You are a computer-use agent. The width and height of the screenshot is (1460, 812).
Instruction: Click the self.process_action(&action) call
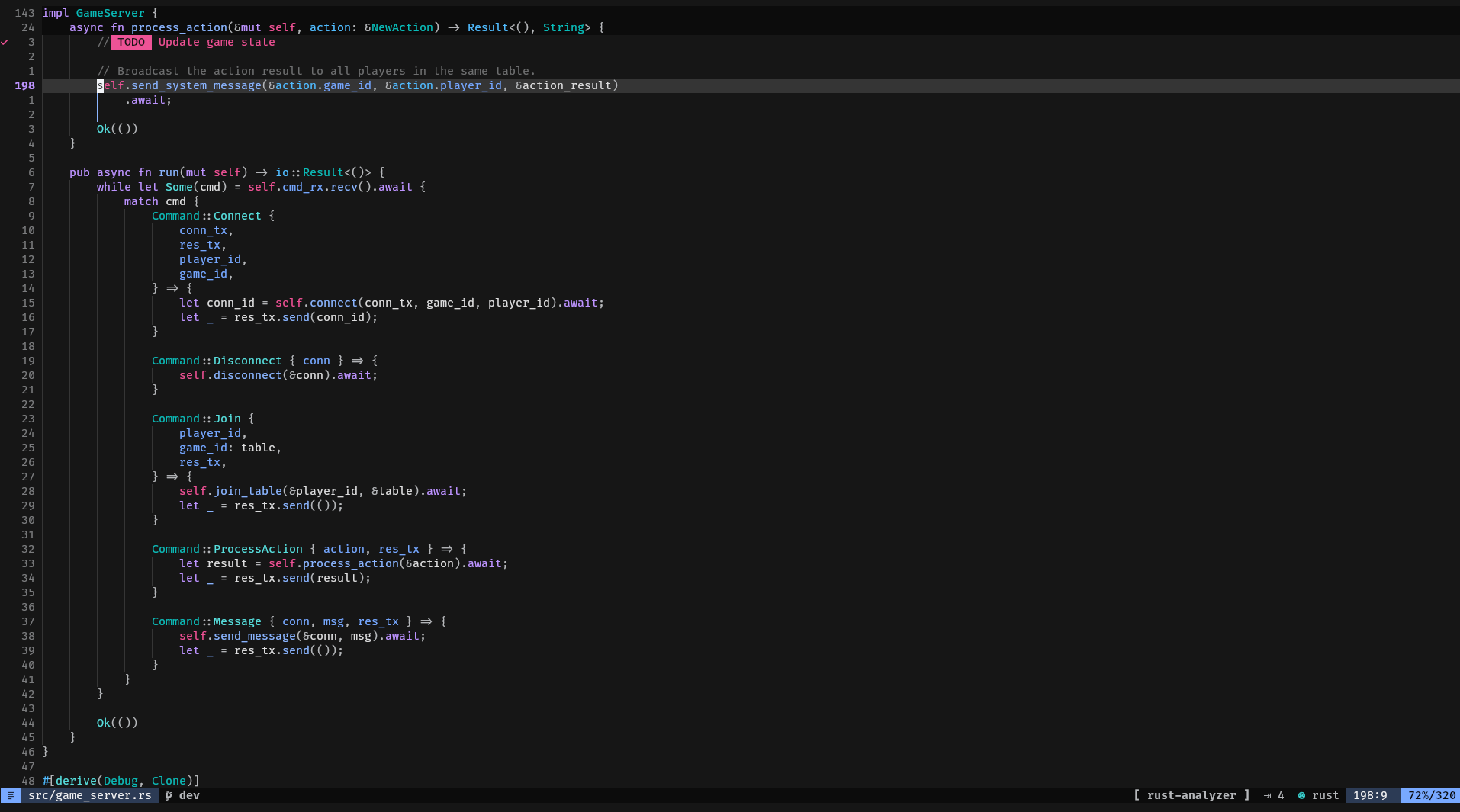(365, 563)
